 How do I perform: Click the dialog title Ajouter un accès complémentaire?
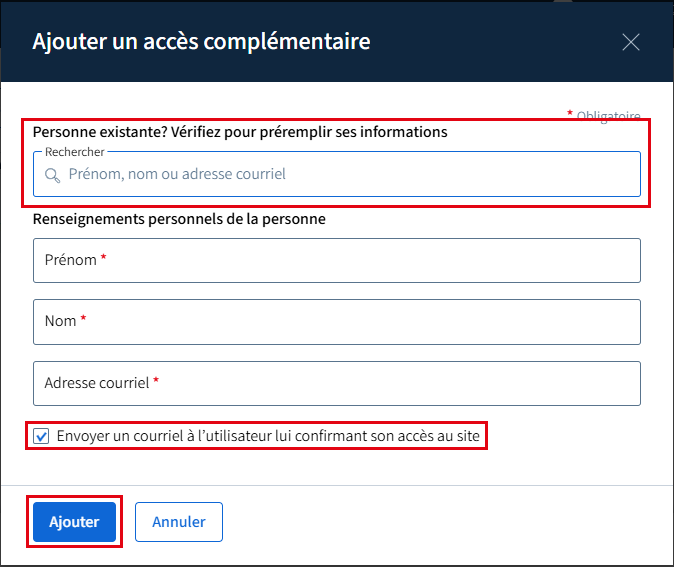click(x=201, y=42)
